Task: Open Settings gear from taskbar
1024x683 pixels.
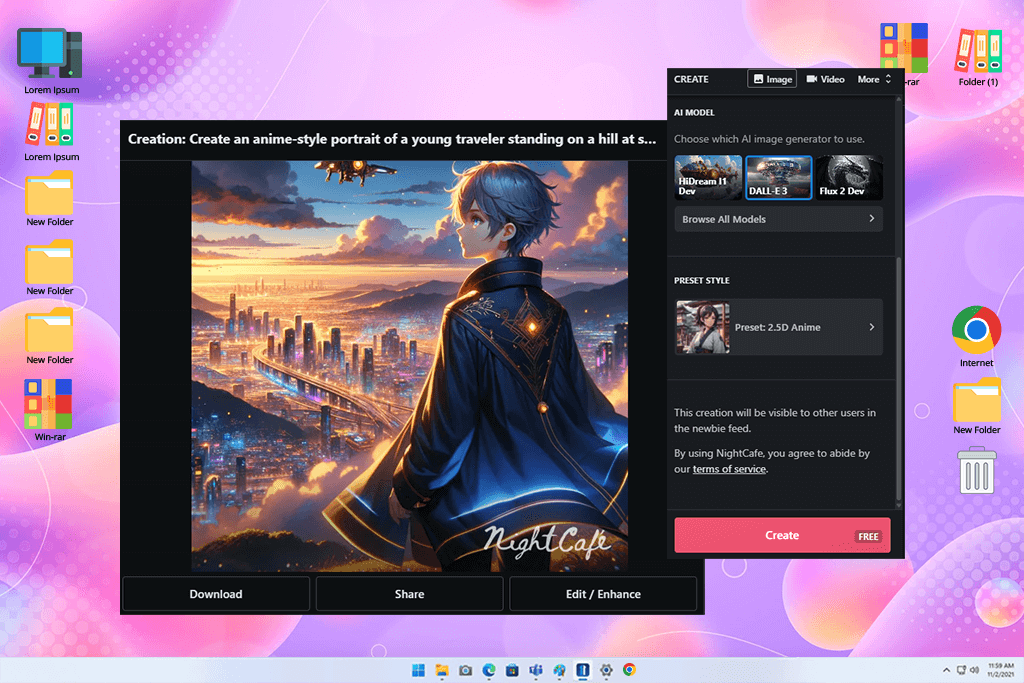Action: (606, 670)
